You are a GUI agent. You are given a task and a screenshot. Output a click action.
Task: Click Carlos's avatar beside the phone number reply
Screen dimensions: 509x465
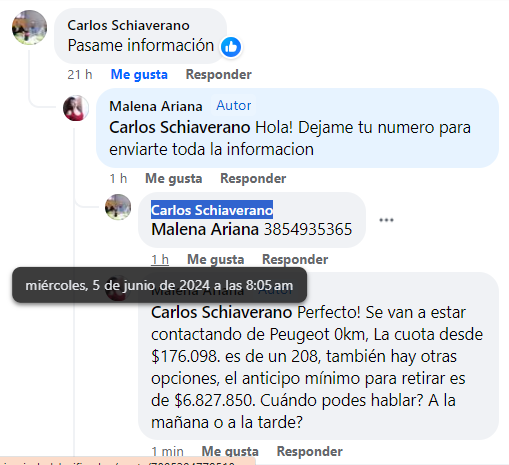coord(118,207)
